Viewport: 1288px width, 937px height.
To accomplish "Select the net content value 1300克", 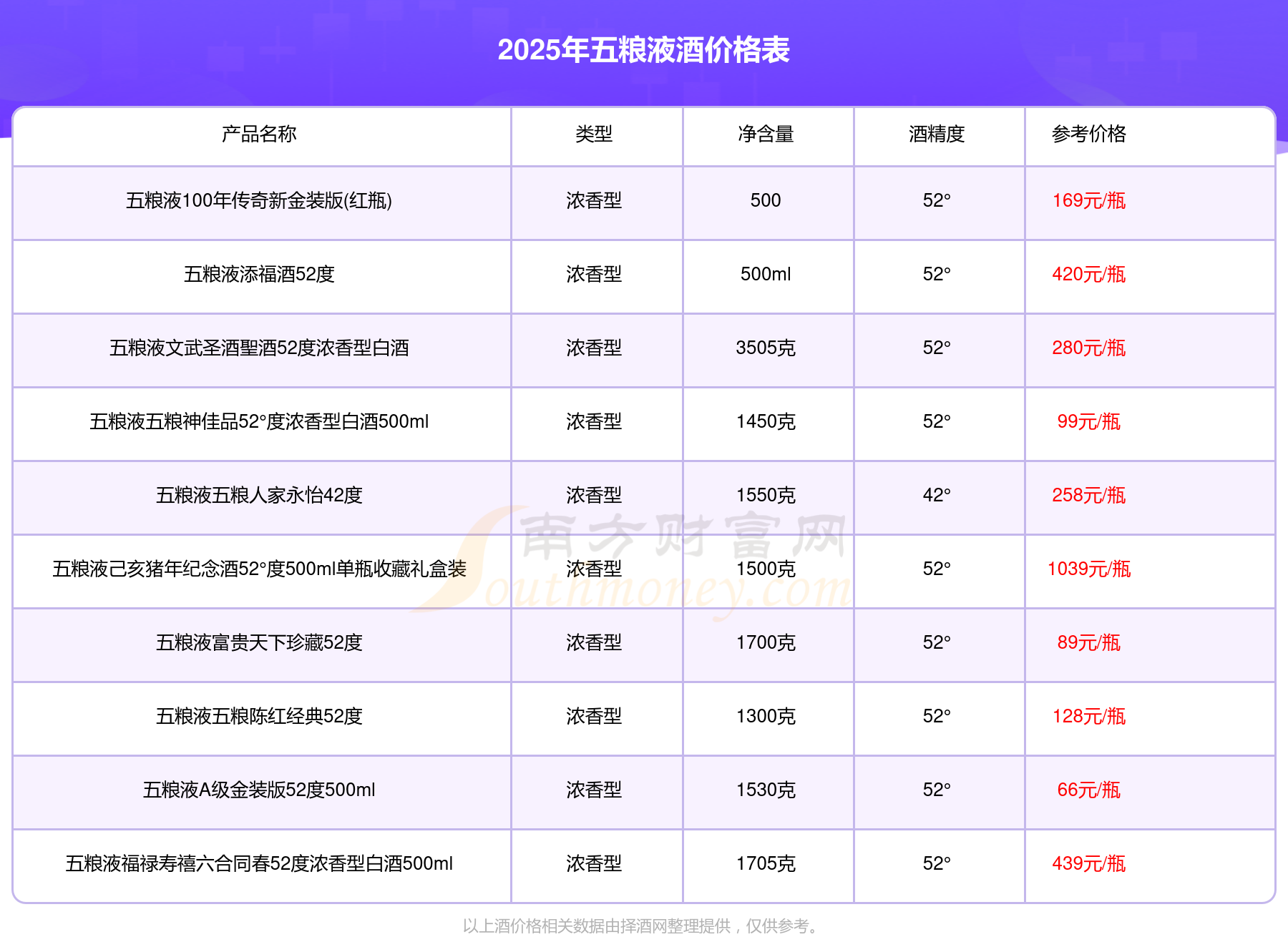I will coord(766,716).
